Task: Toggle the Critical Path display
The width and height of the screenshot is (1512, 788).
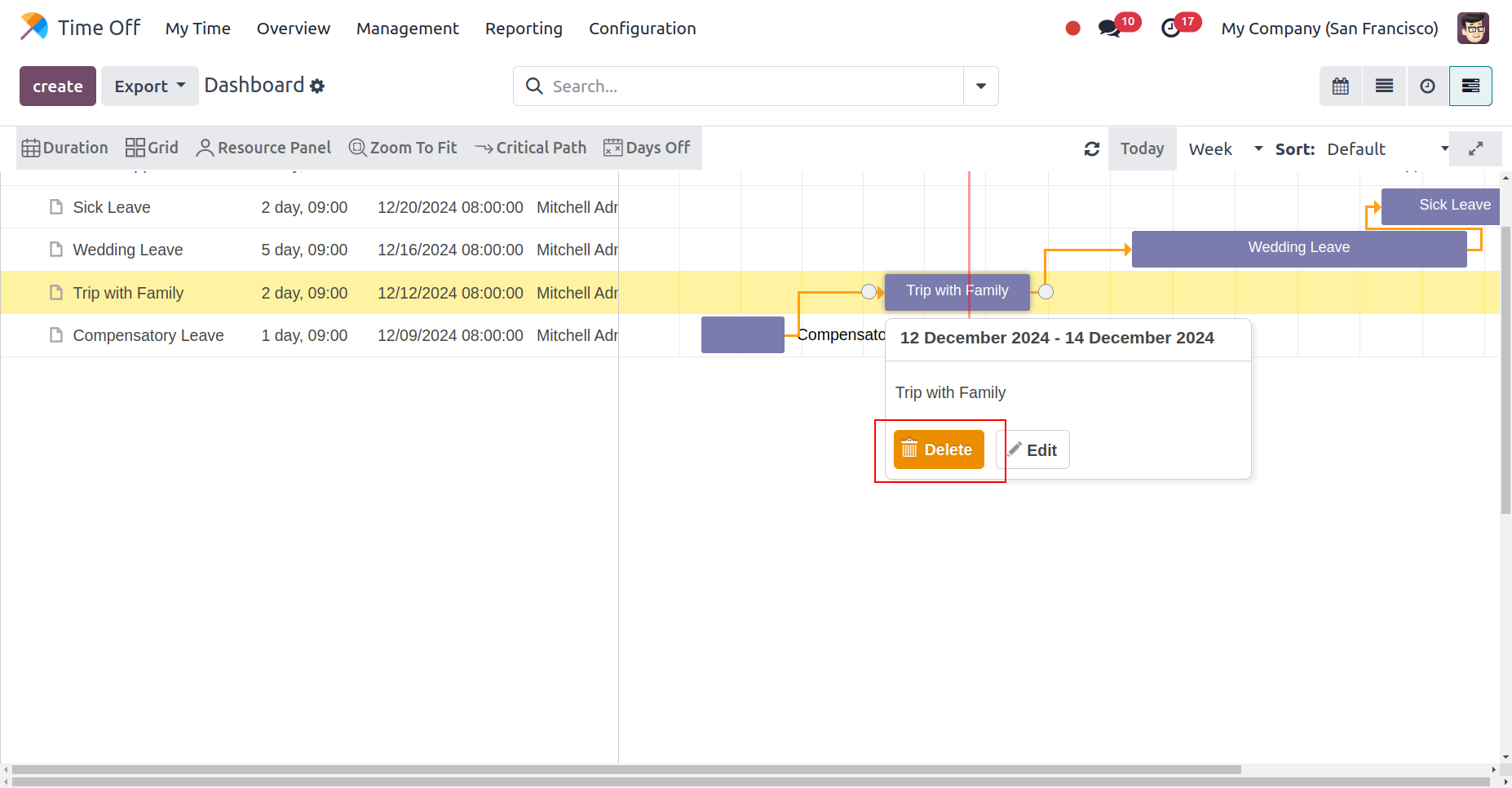Action: pyautogui.click(x=530, y=148)
